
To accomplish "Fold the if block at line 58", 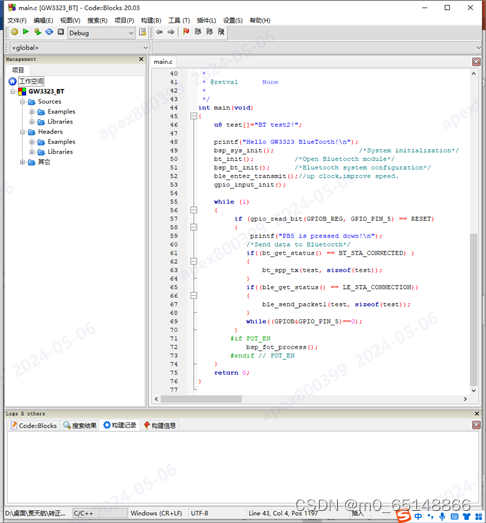I will tap(193, 227).
